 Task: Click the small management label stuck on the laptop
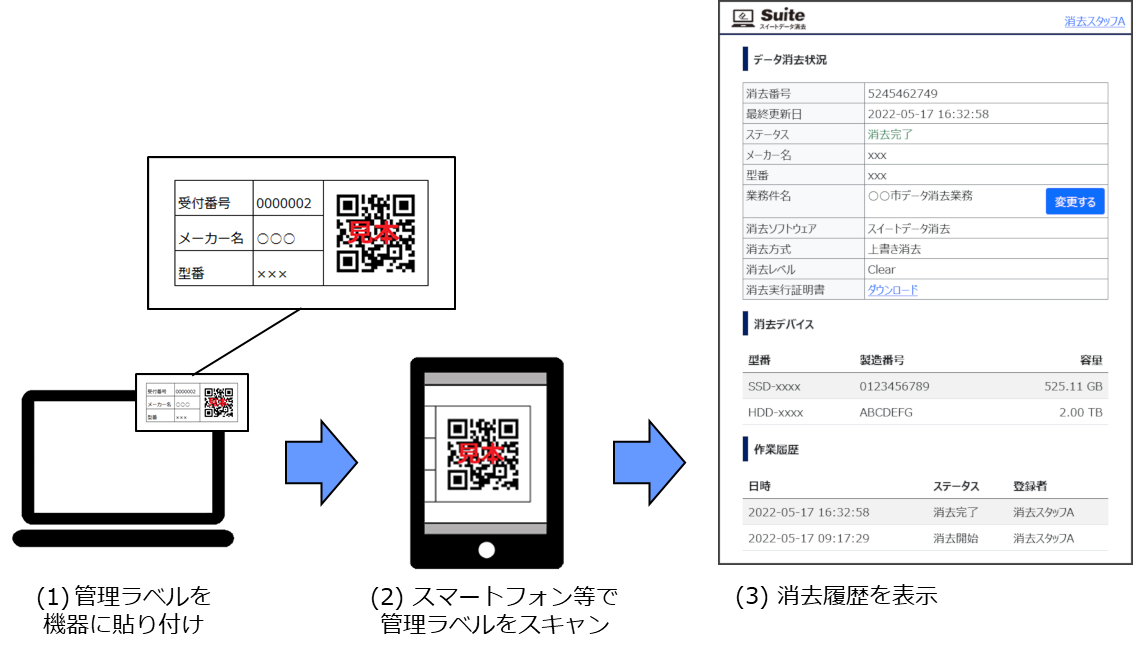[x=192, y=403]
